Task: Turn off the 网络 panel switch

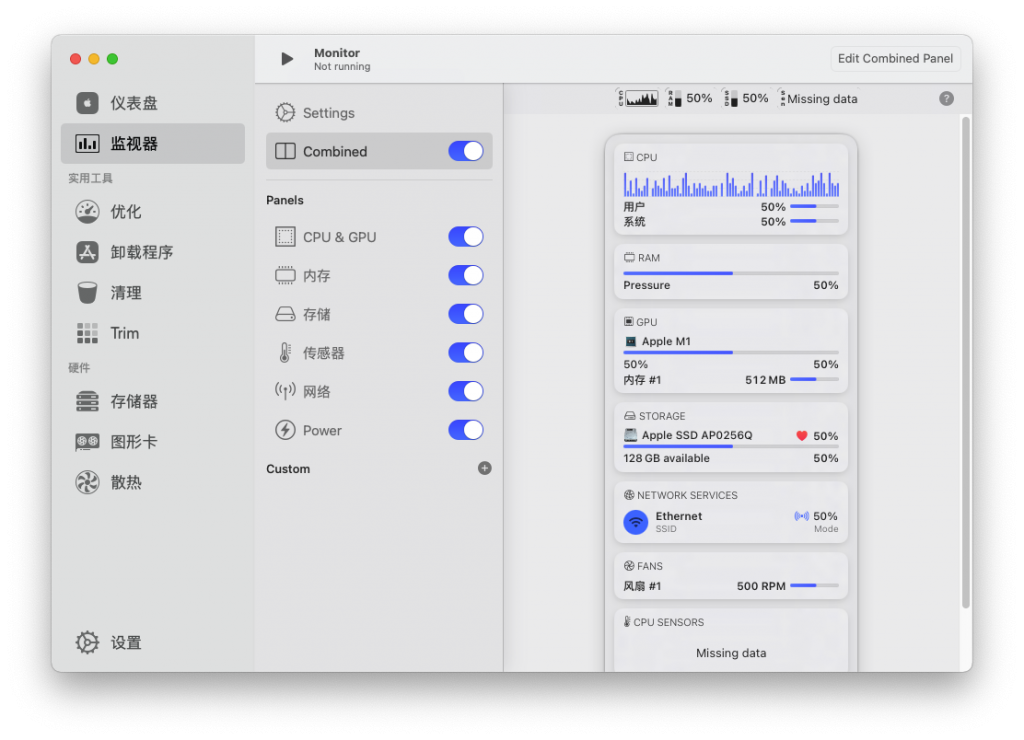Action: coord(466,391)
